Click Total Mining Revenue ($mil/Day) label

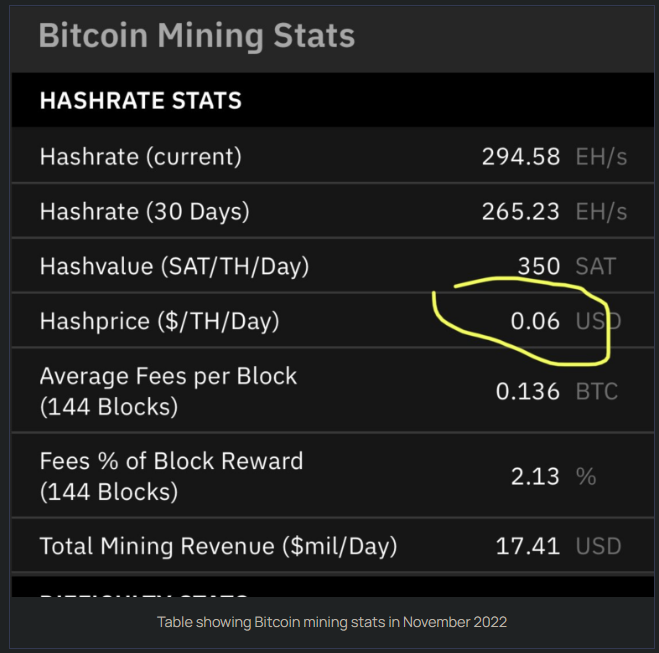click(x=218, y=546)
